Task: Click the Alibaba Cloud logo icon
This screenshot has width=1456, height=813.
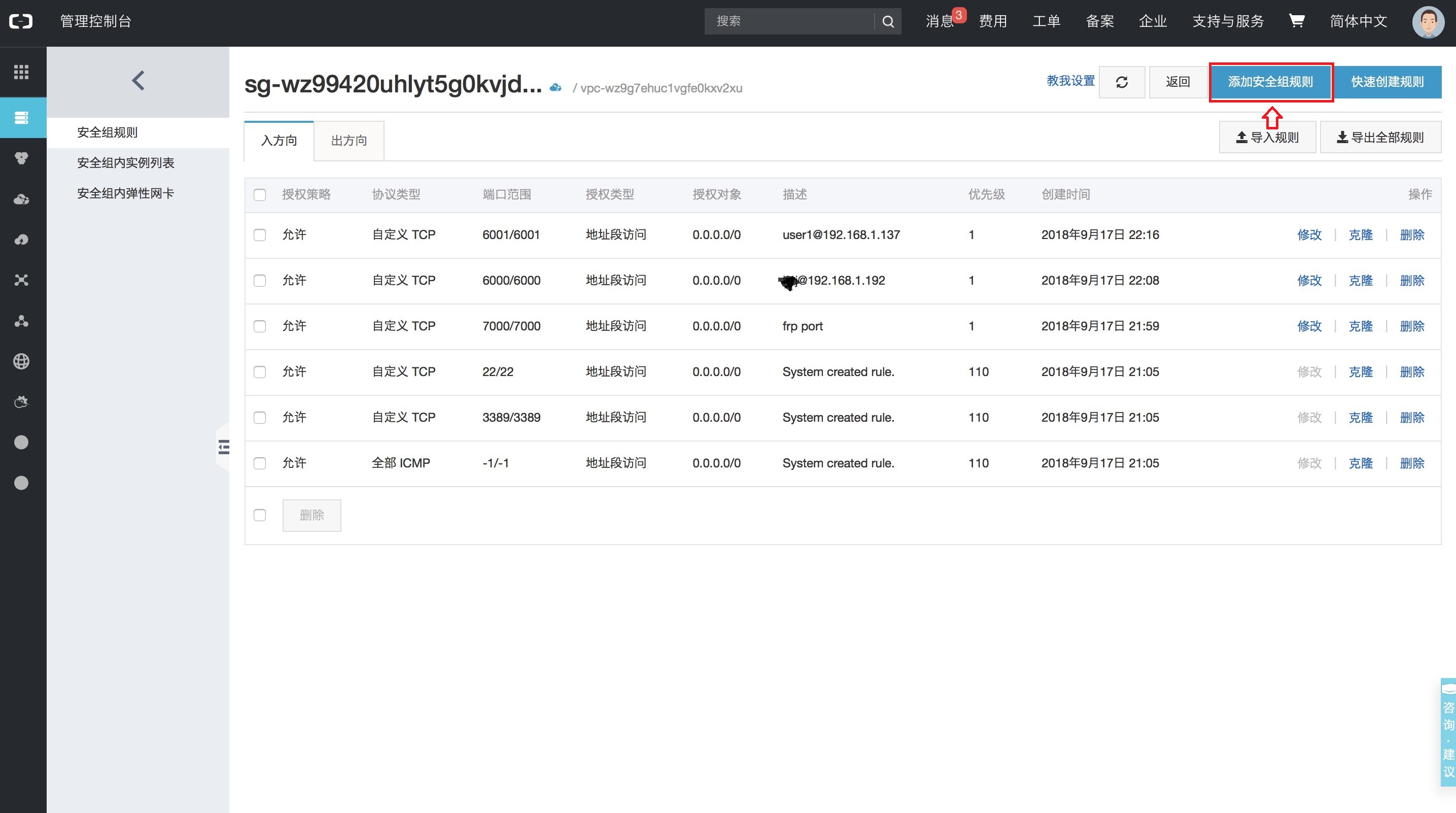Action: coord(21,21)
